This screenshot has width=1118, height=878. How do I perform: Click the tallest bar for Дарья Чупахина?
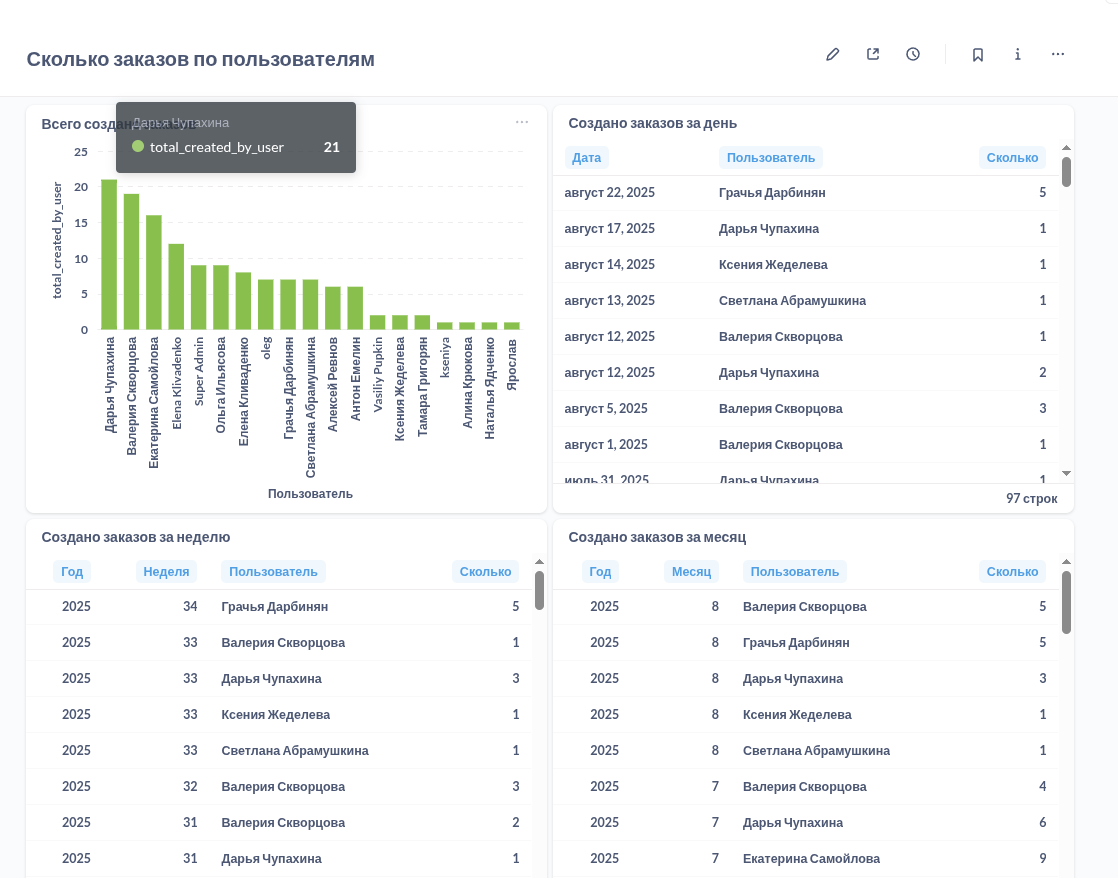(x=109, y=255)
